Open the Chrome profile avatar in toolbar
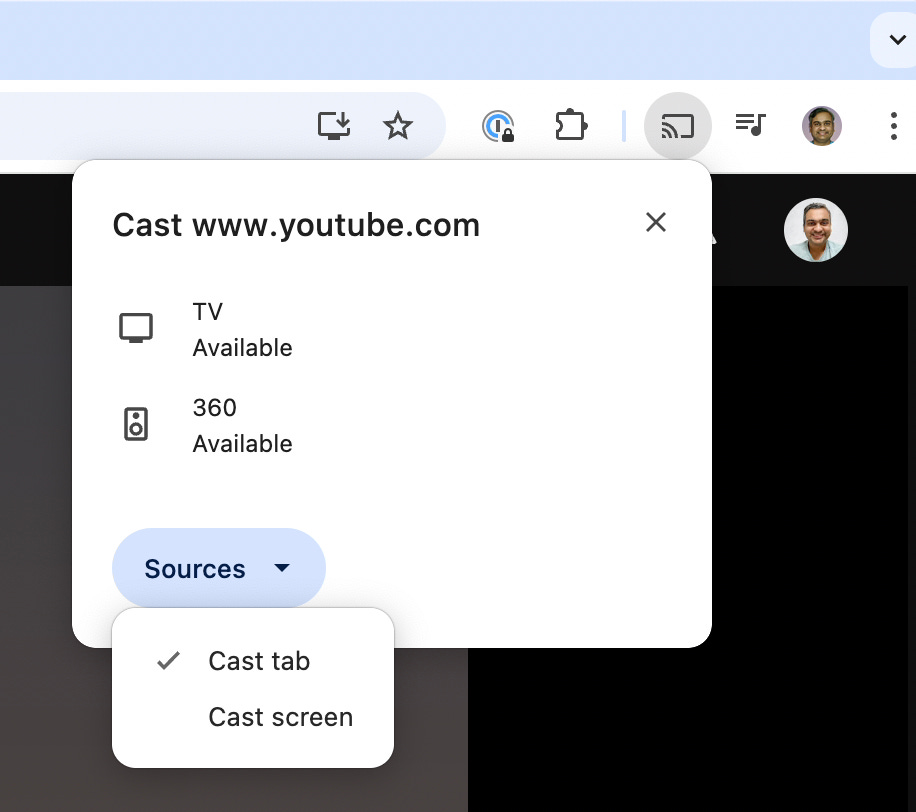Image resolution: width=916 pixels, height=812 pixels. click(822, 126)
